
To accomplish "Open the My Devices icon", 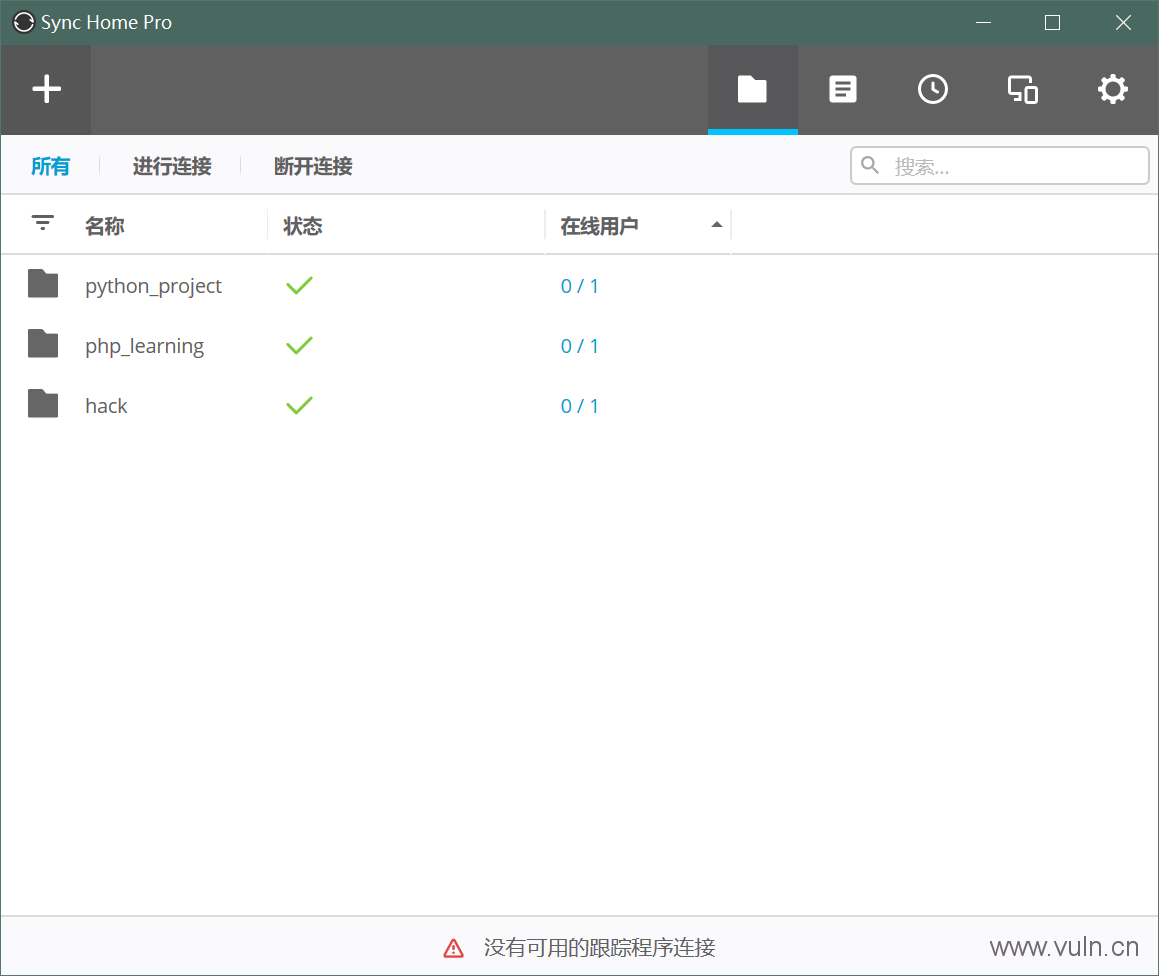I will click(x=1022, y=90).
